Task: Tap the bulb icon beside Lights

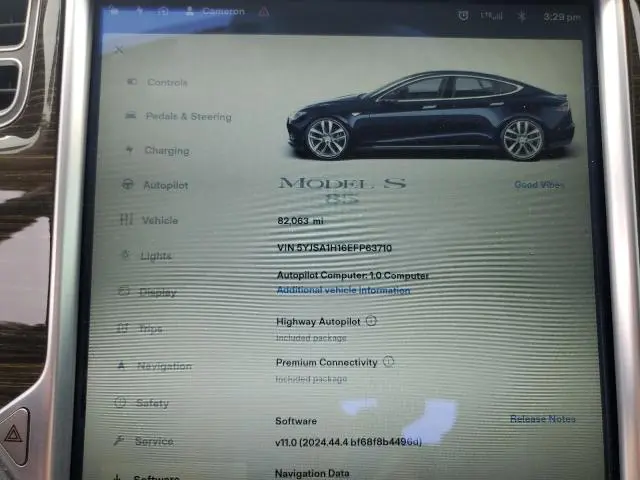Action: [x=125, y=255]
